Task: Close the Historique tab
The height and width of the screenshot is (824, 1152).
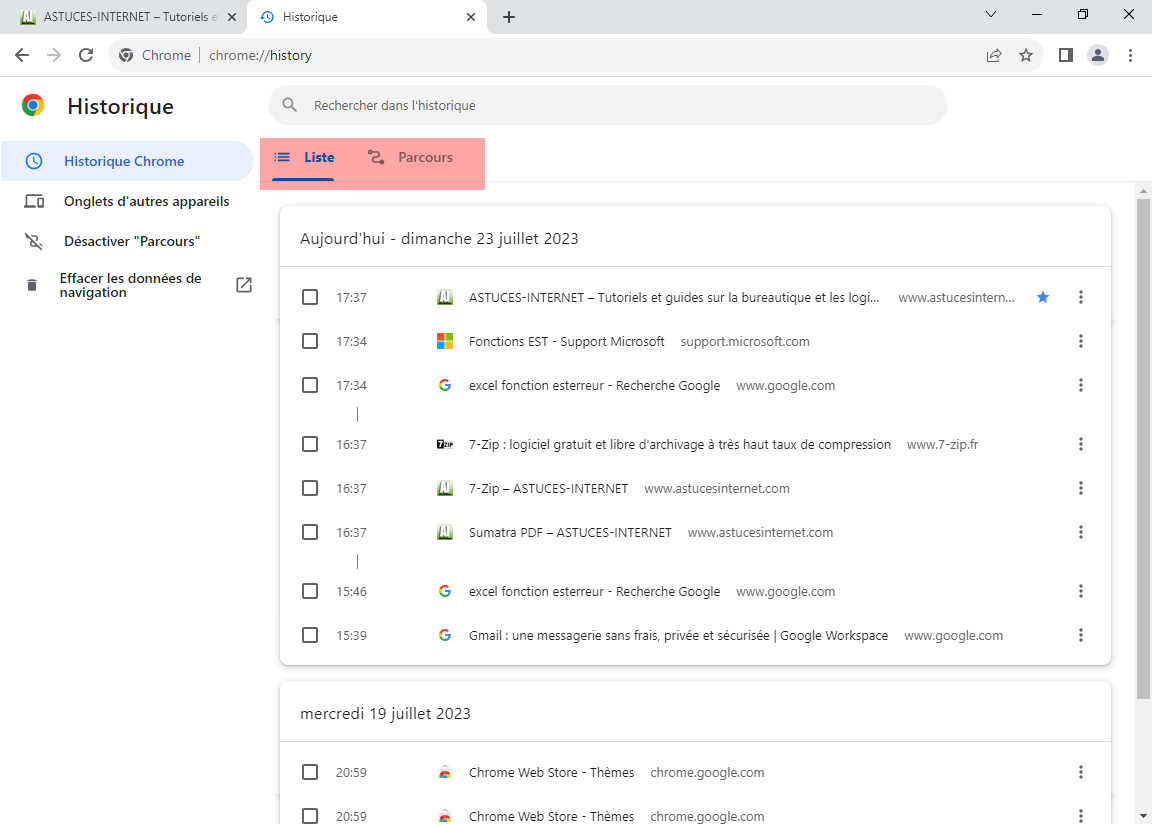Action: point(471,17)
